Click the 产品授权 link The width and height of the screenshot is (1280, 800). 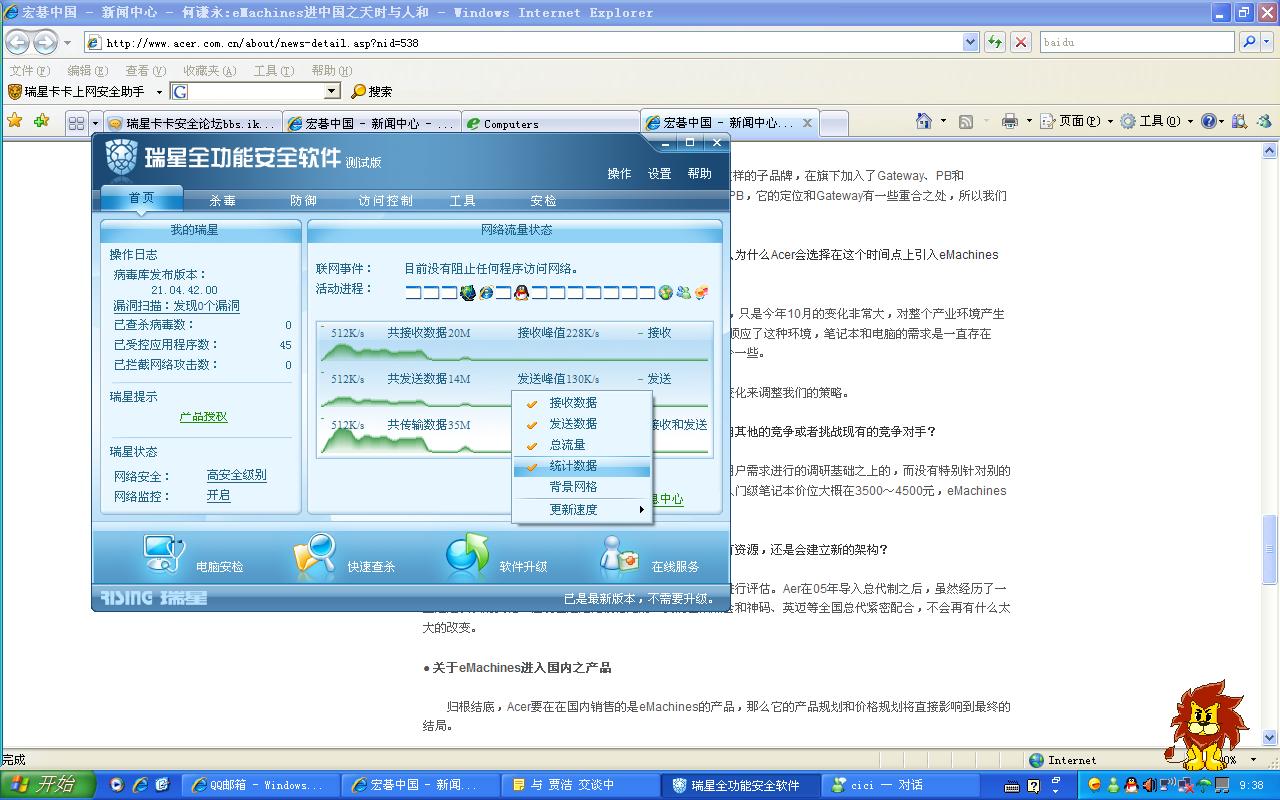(x=203, y=416)
